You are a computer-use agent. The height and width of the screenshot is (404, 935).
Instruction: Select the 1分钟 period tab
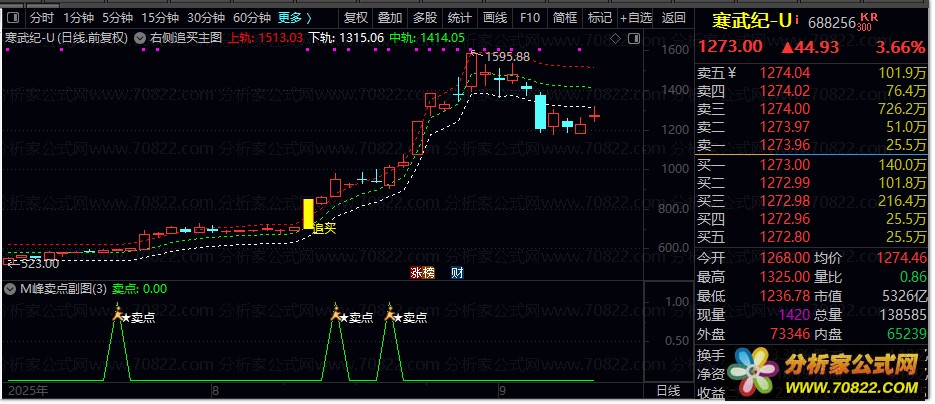77,18
